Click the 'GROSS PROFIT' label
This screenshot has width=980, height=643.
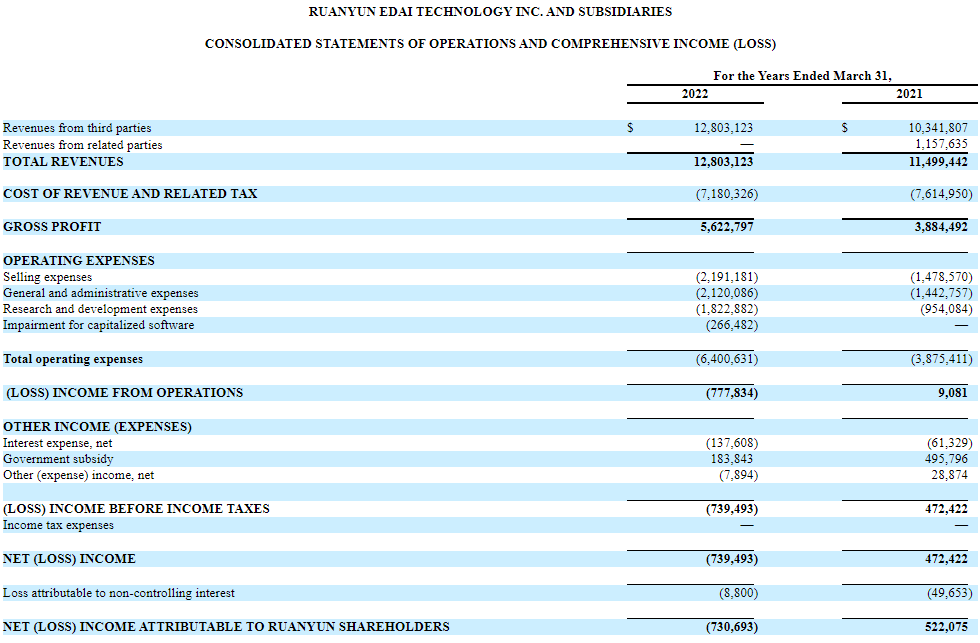(52, 227)
